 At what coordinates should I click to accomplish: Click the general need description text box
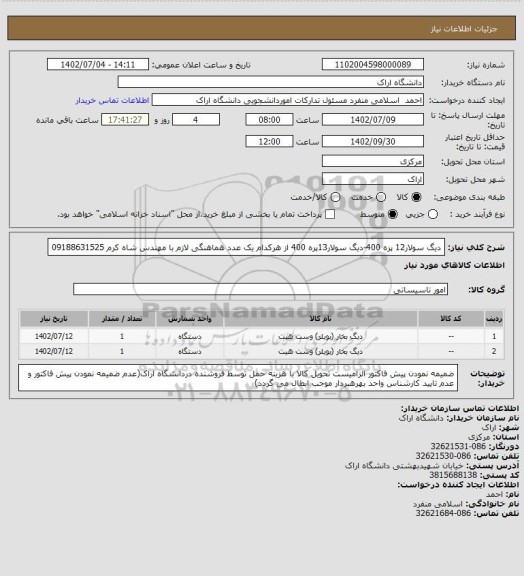pyautogui.click(x=246, y=247)
